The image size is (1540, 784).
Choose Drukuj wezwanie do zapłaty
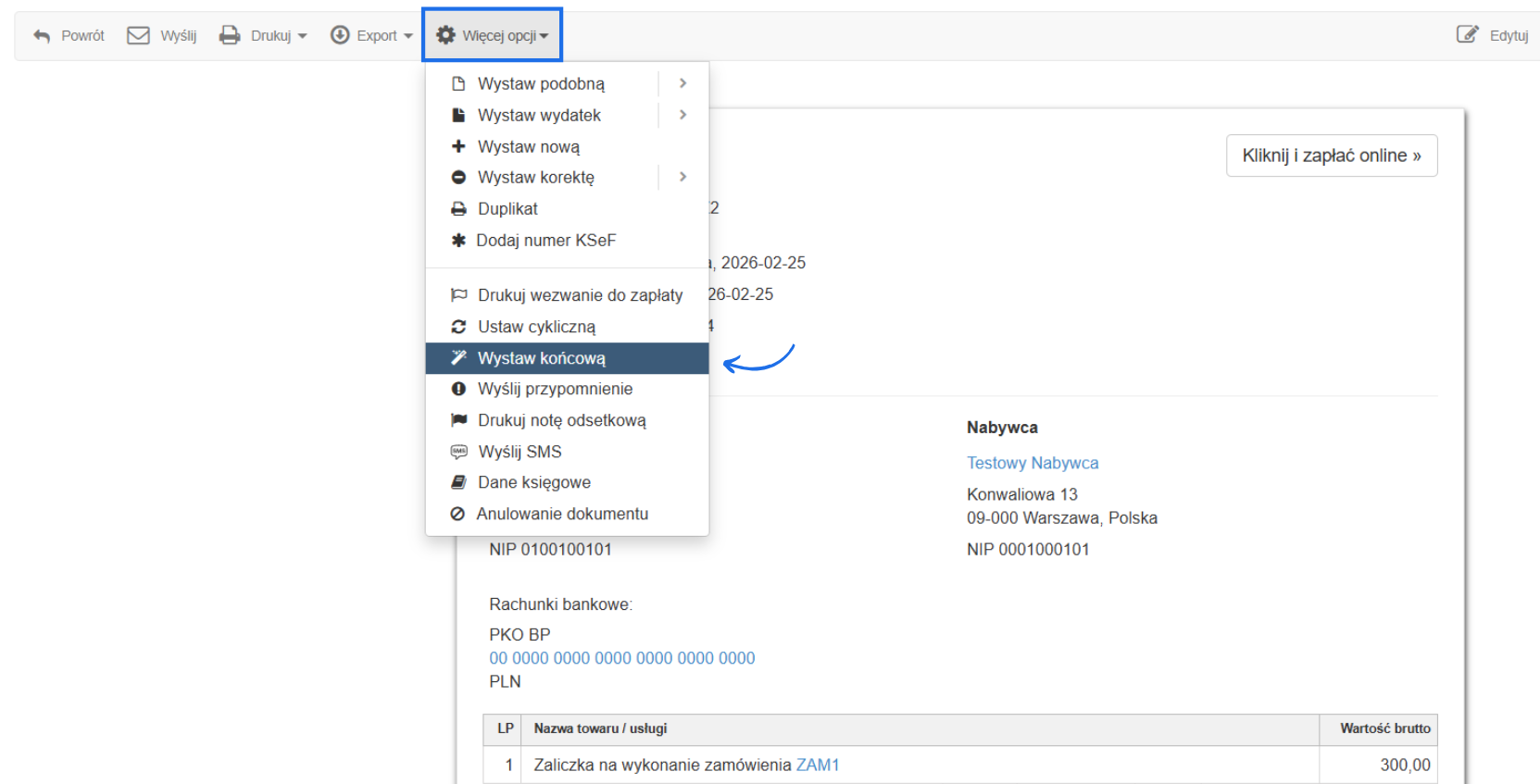pos(580,295)
